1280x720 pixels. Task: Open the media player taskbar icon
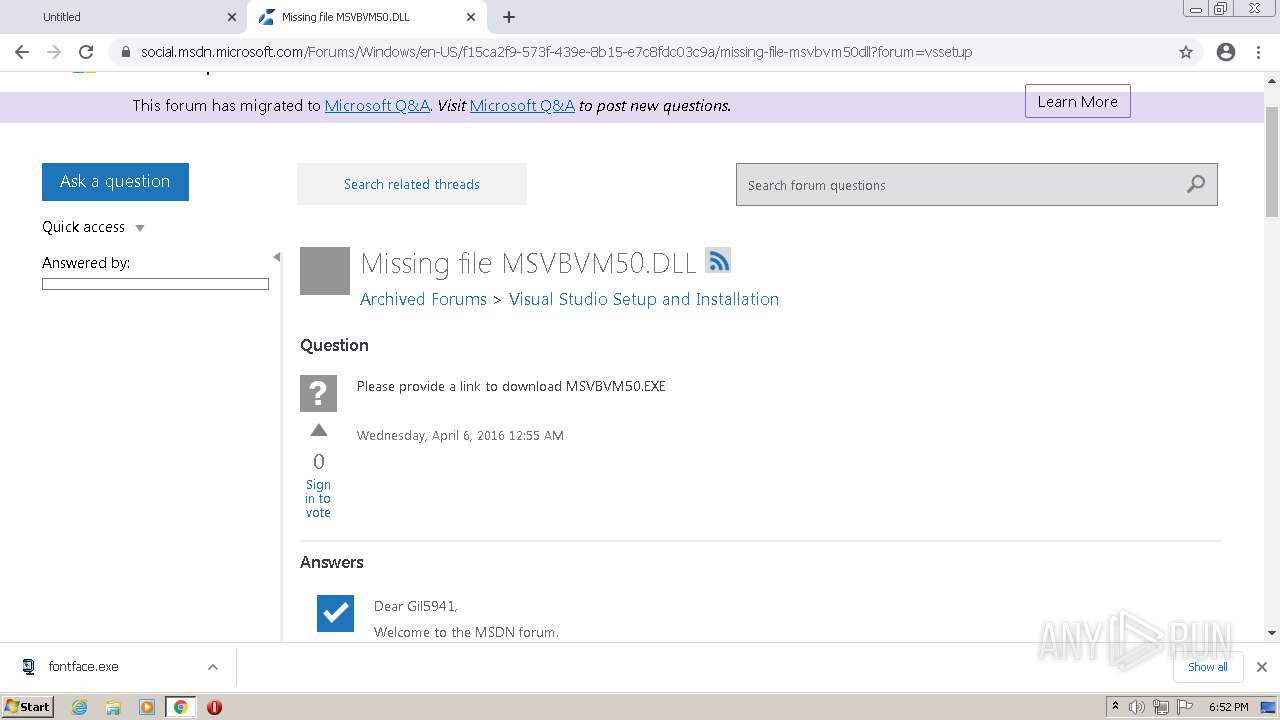pyautogui.click(x=147, y=707)
